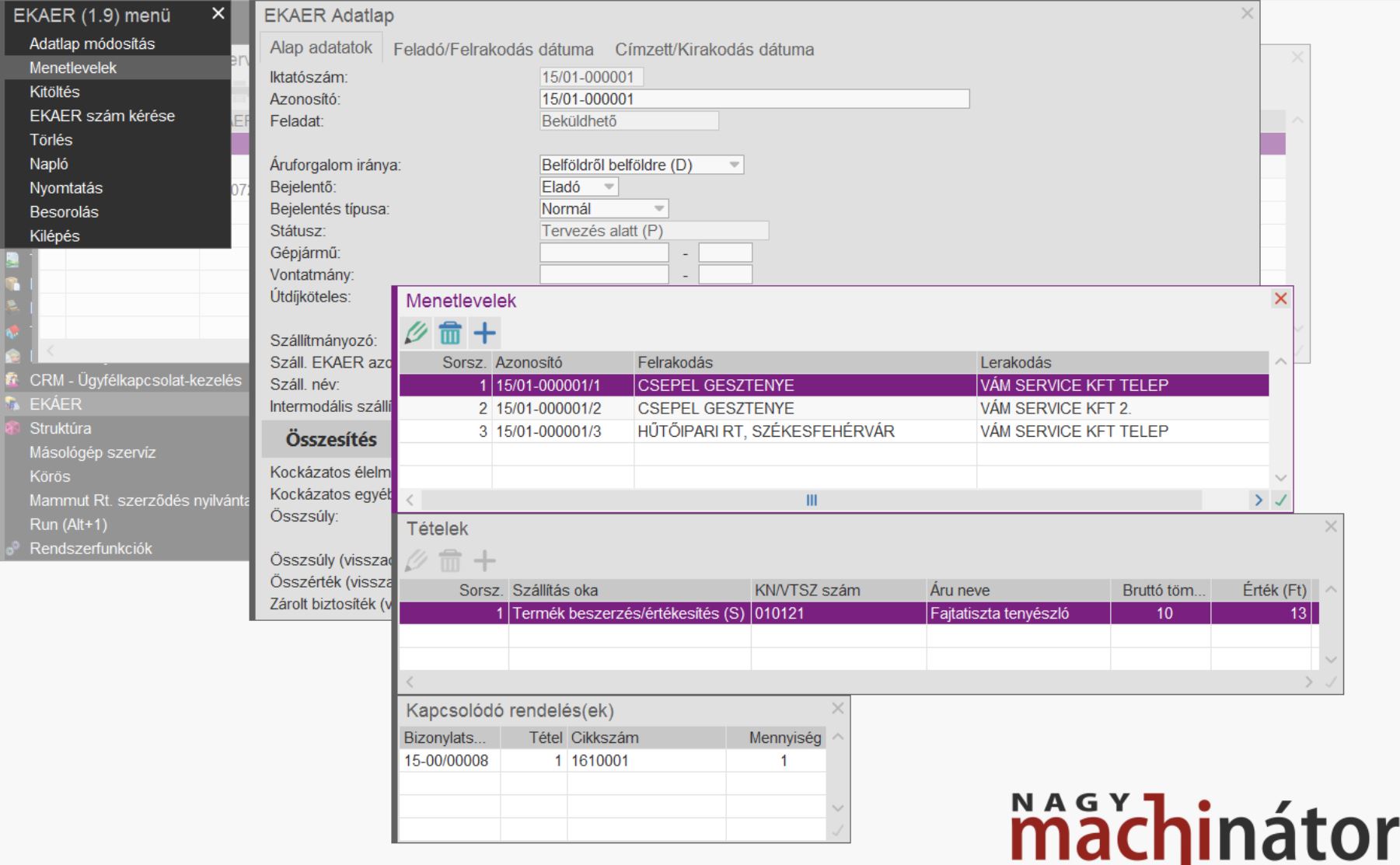Click the VÁM SERVICE KFT 2. cell
The height and width of the screenshot is (865, 1400).
tap(1122, 408)
